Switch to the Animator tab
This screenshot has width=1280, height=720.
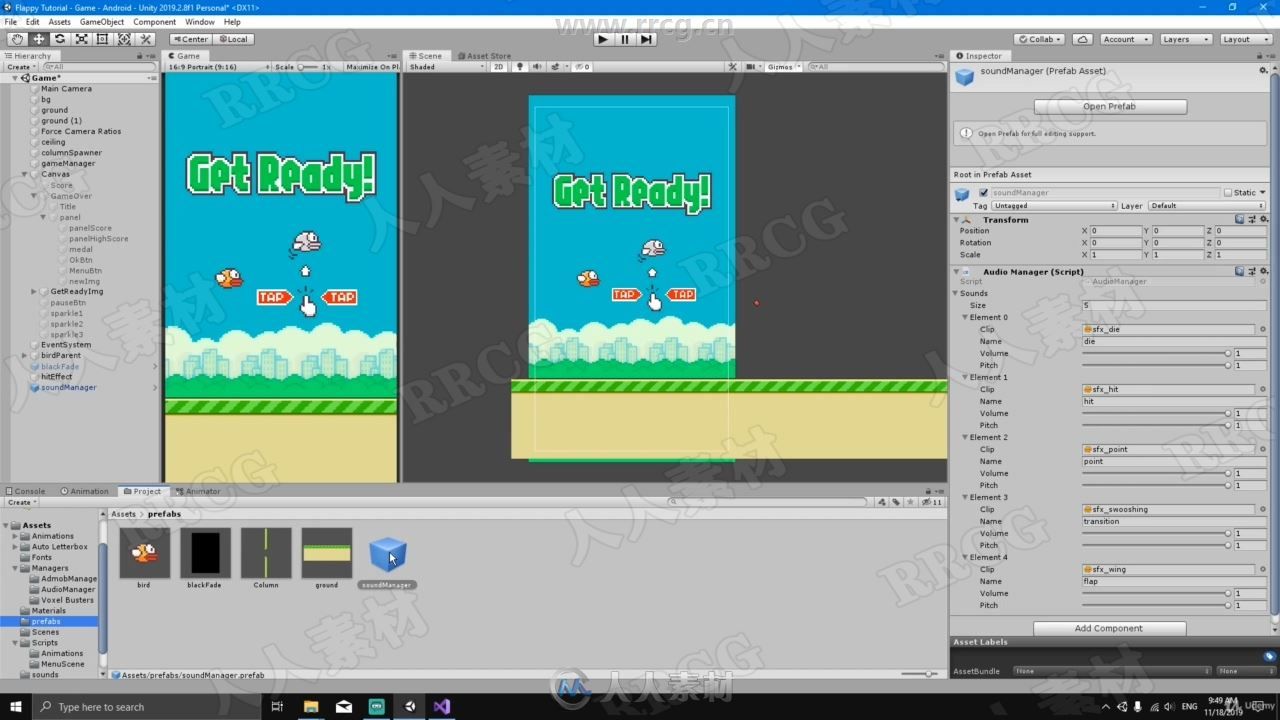[198, 491]
